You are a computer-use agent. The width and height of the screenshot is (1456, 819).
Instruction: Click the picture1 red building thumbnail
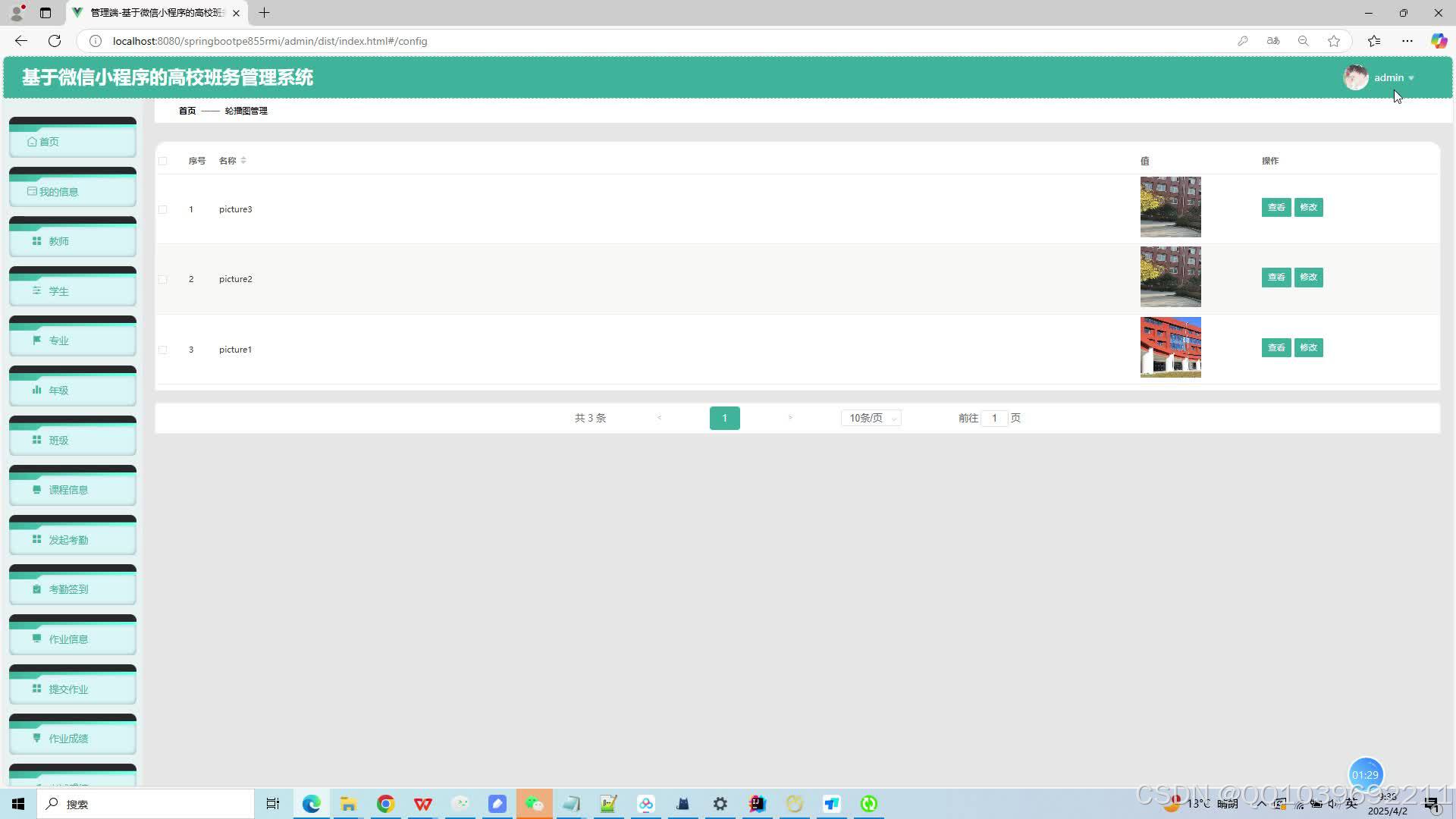tap(1170, 347)
